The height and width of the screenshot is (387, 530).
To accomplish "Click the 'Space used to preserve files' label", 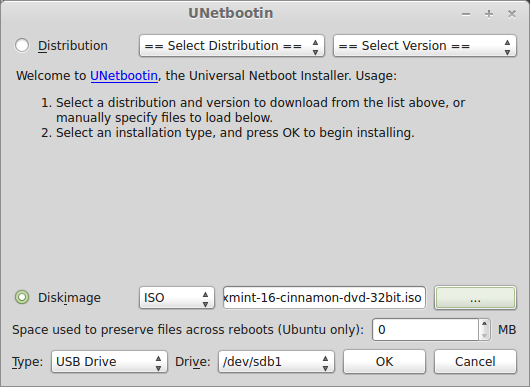I will tap(188, 330).
